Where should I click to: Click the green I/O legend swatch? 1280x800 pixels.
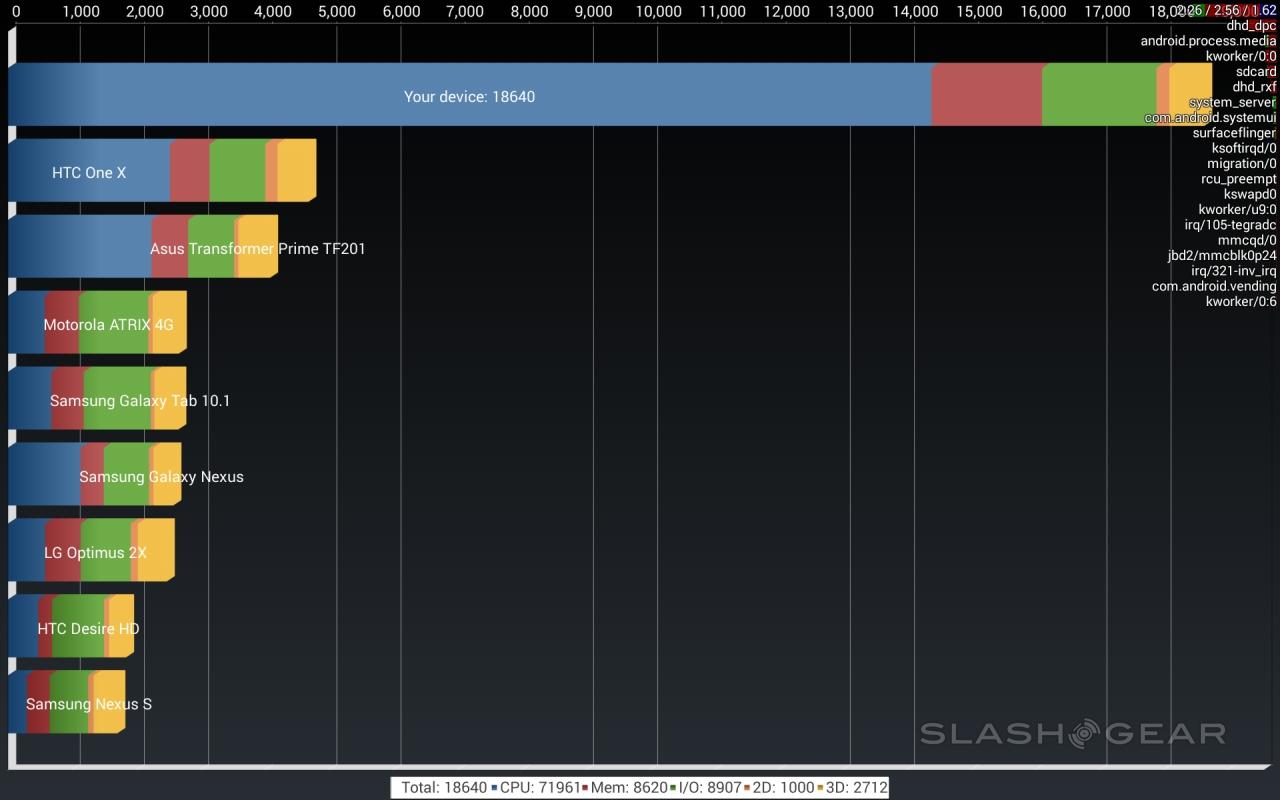[673, 788]
